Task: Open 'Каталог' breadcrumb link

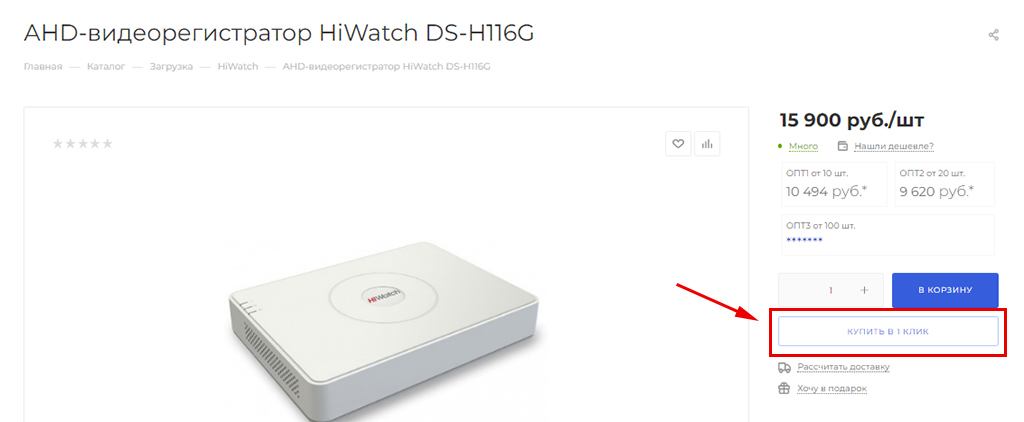Action: click(106, 67)
